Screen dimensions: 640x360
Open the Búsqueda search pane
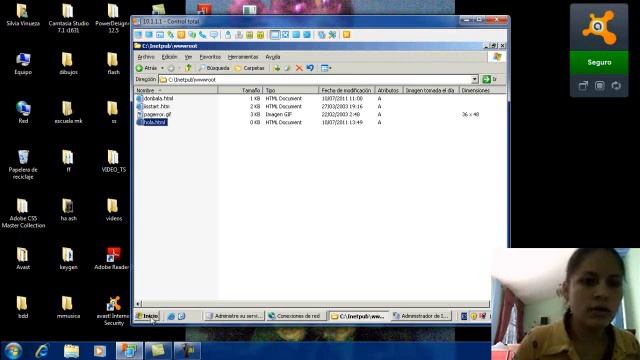pyautogui.click(x=214, y=68)
